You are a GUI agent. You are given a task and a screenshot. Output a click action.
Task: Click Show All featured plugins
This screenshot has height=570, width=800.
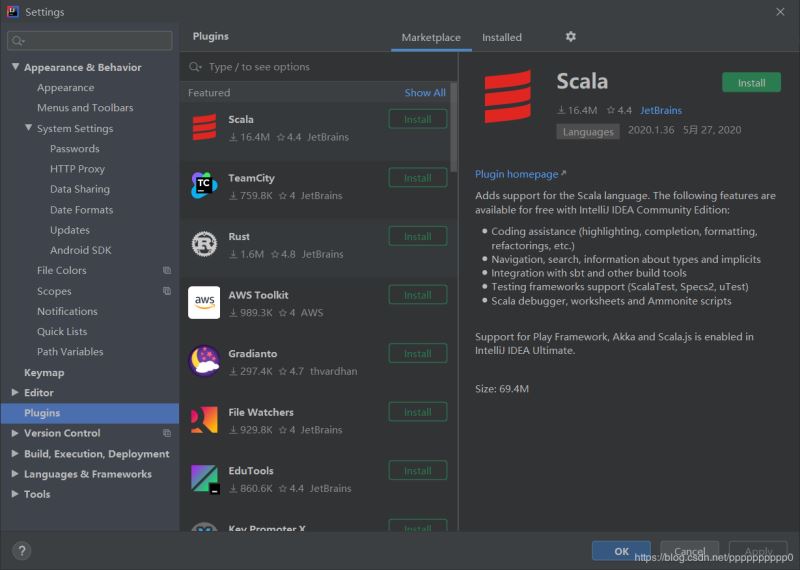click(425, 93)
